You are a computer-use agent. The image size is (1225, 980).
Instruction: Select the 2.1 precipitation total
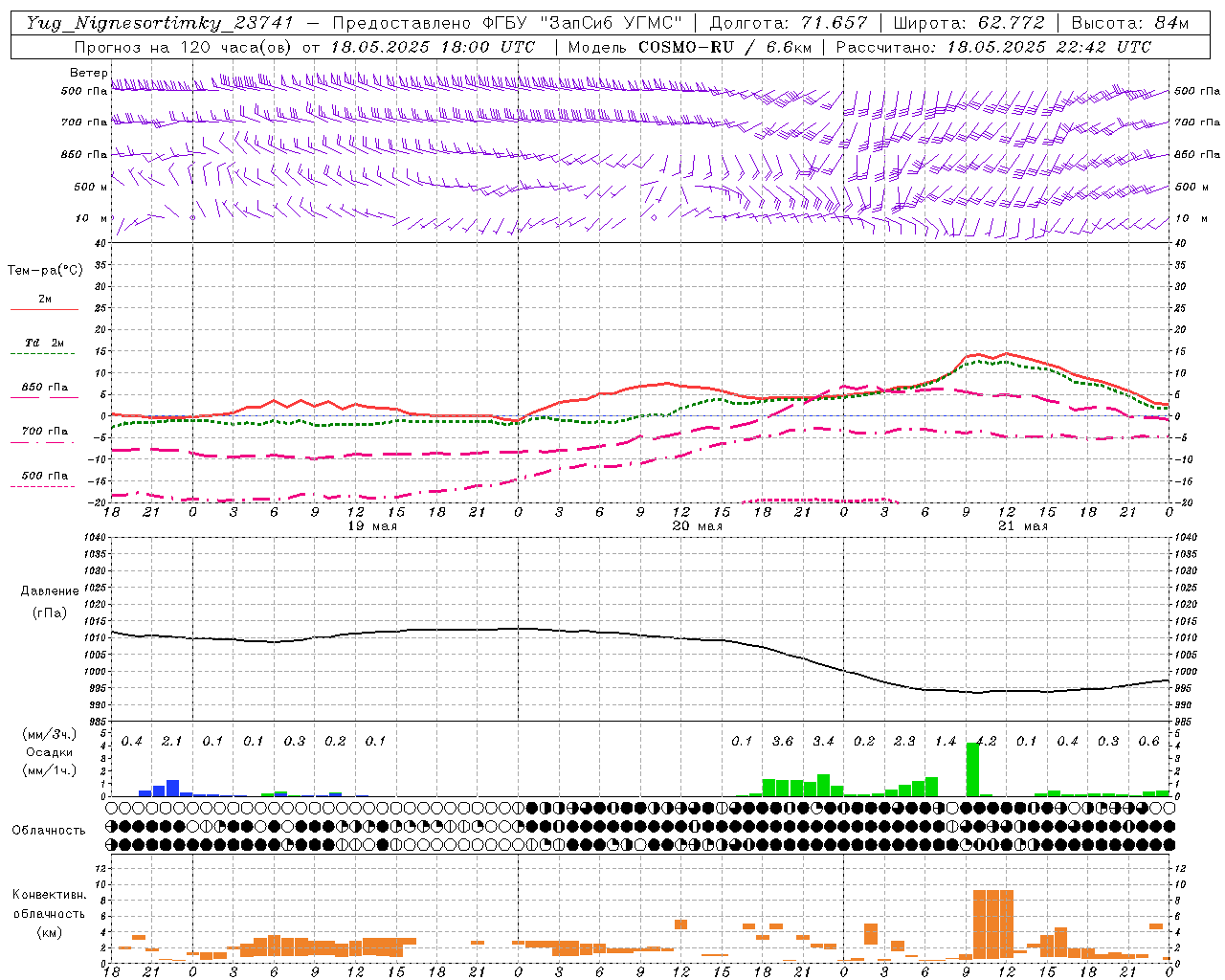pos(172,741)
